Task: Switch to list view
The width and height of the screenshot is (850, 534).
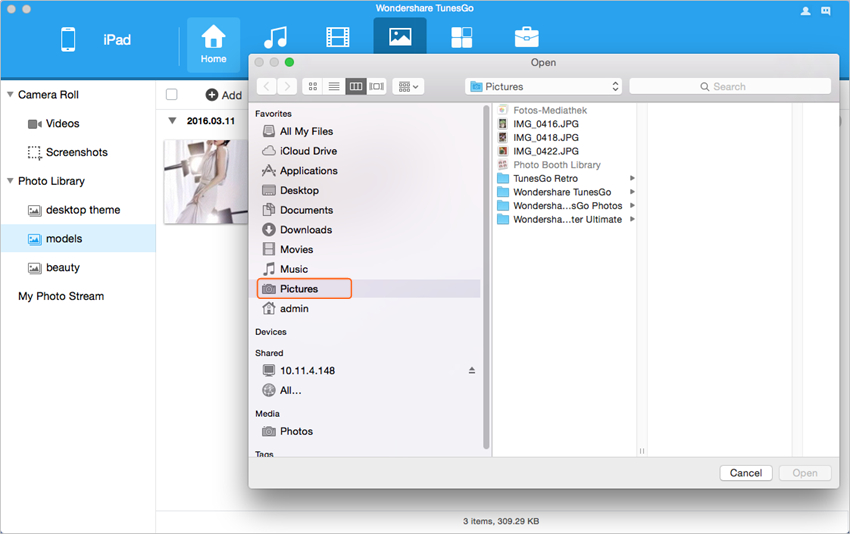Action: (x=334, y=86)
